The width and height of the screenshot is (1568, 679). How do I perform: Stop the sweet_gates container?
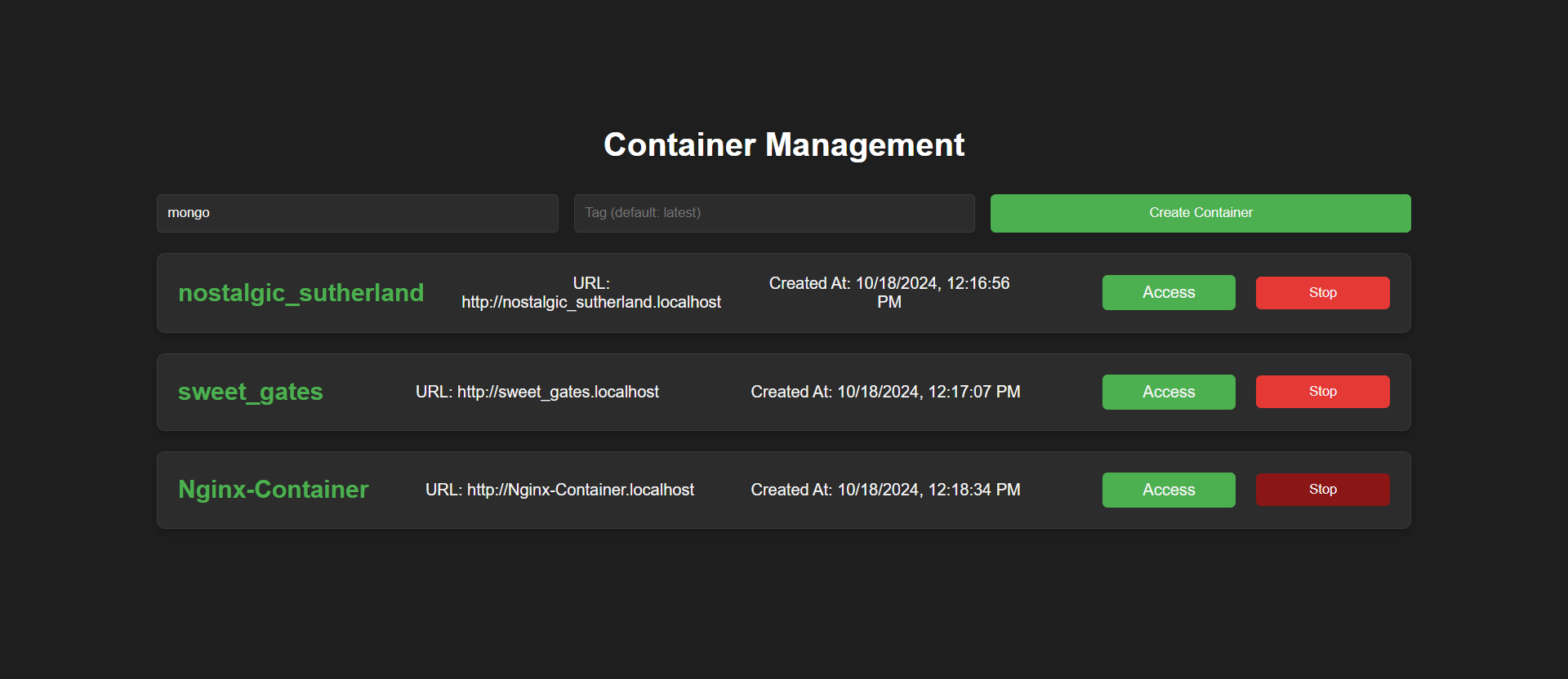(1323, 392)
